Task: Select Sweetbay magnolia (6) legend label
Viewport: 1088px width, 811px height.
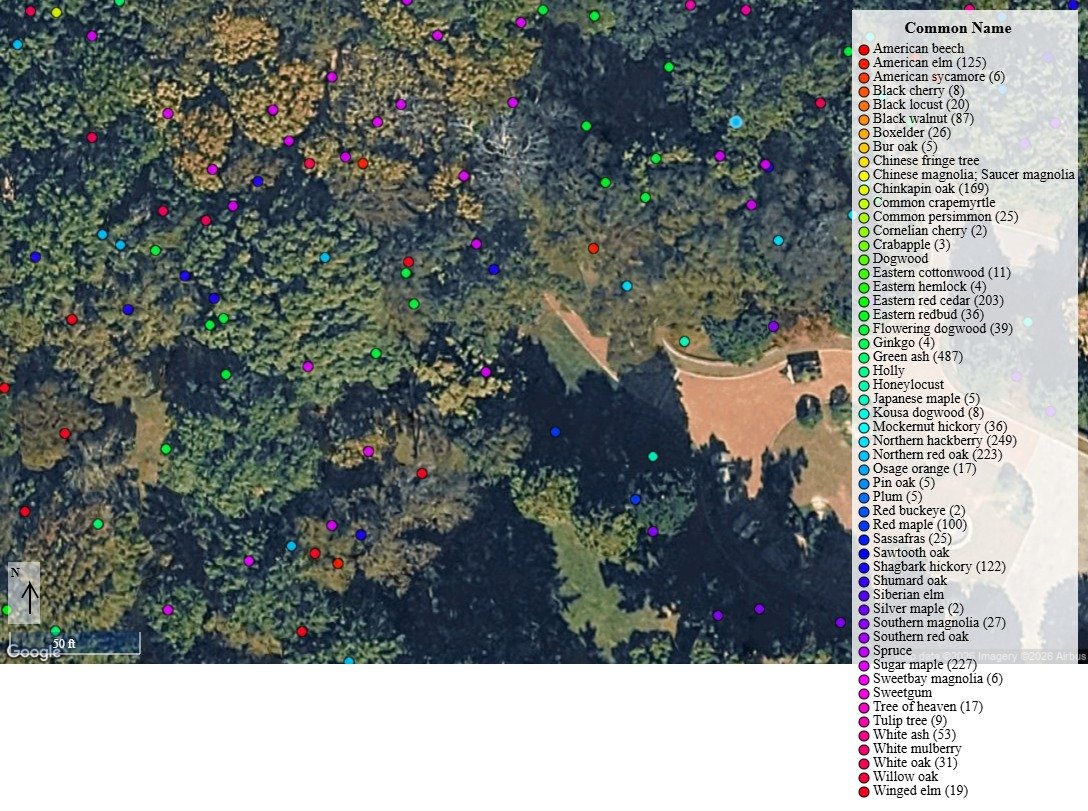Action: (x=937, y=678)
